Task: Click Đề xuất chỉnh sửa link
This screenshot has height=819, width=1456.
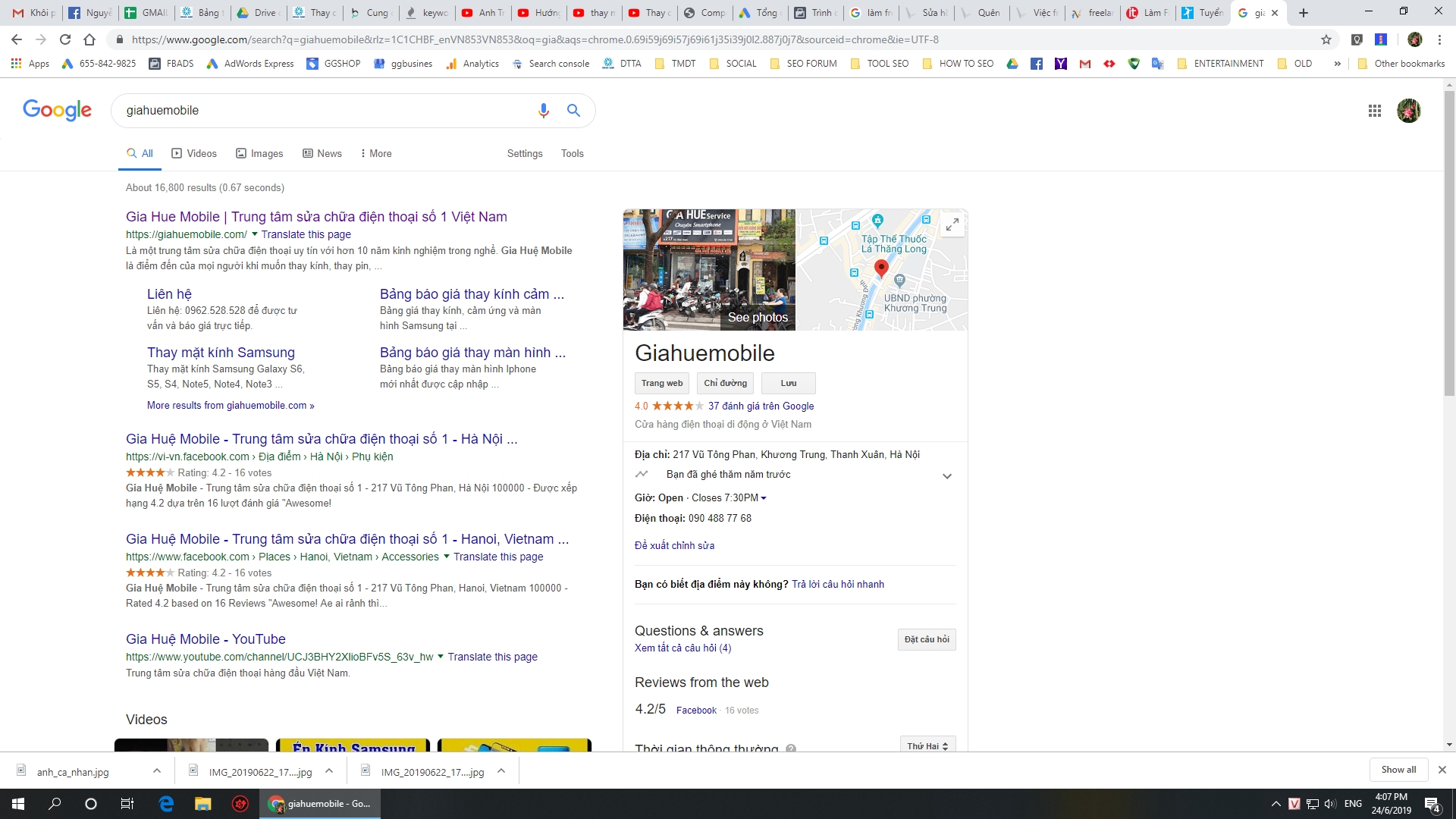Action: coord(674,545)
